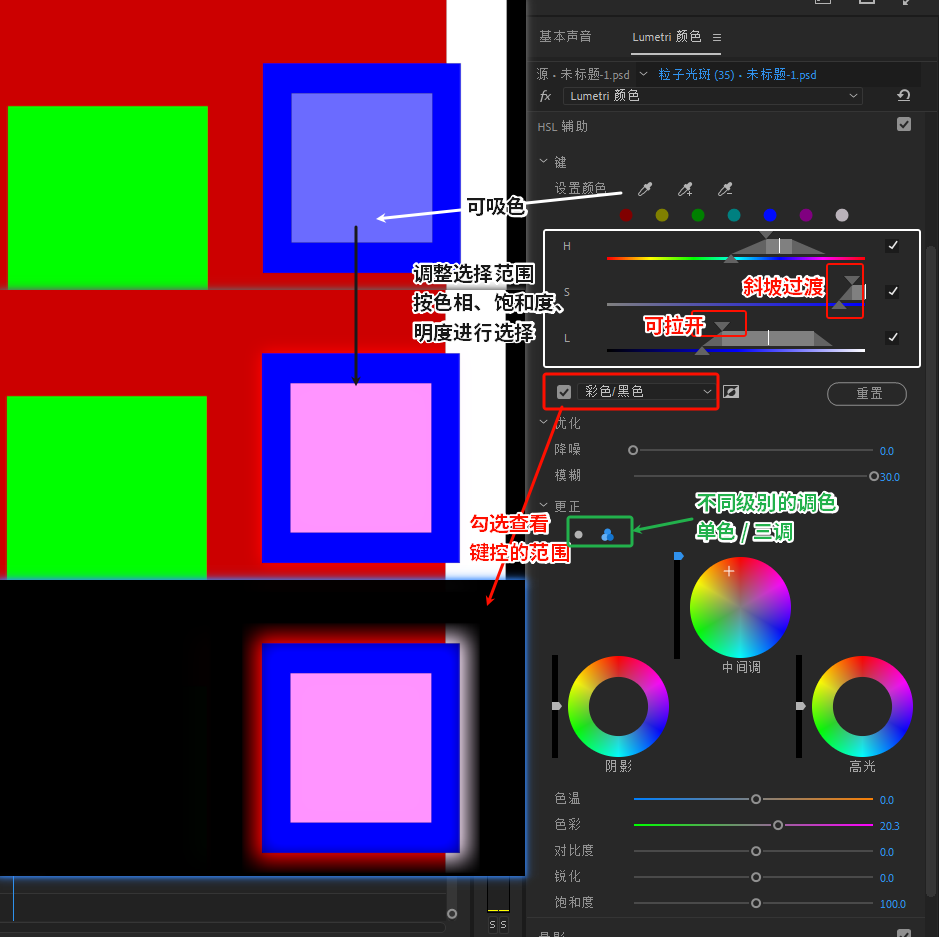Switch to the Lumetri 颜色 tab
Image resolution: width=939 pixels, height=937 pixels.
point(666,37)
